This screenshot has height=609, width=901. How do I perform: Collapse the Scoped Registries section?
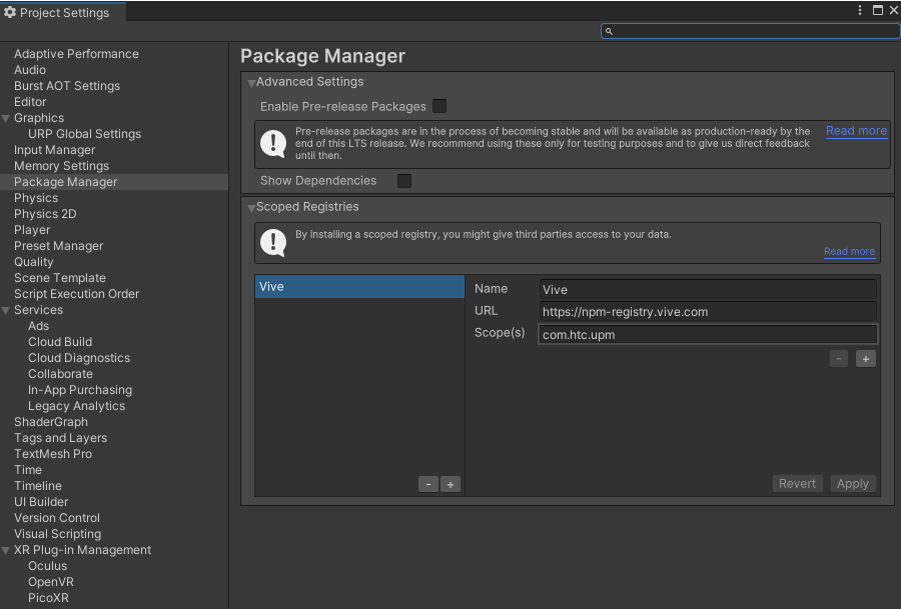click(252, 208)
